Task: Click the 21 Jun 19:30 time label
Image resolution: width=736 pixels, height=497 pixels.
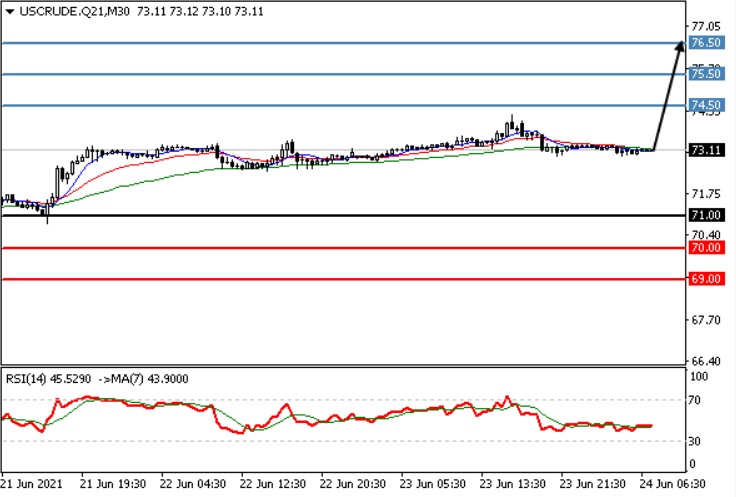Action: 113,484
